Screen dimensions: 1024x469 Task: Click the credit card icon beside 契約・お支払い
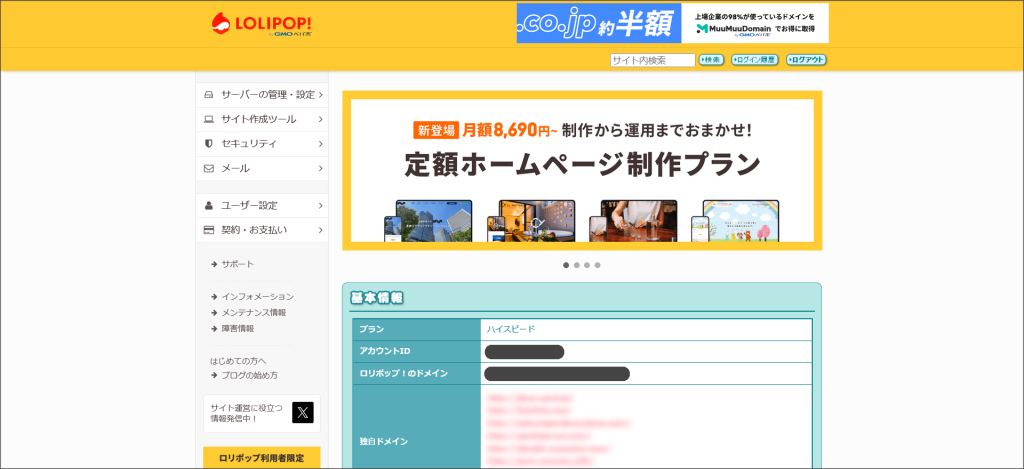click(209, 230)
